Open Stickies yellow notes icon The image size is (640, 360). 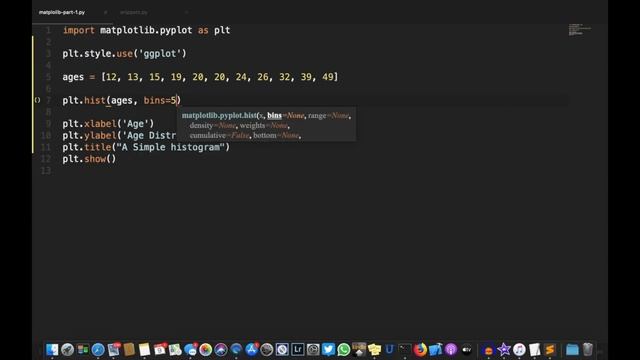coord(374,350)
